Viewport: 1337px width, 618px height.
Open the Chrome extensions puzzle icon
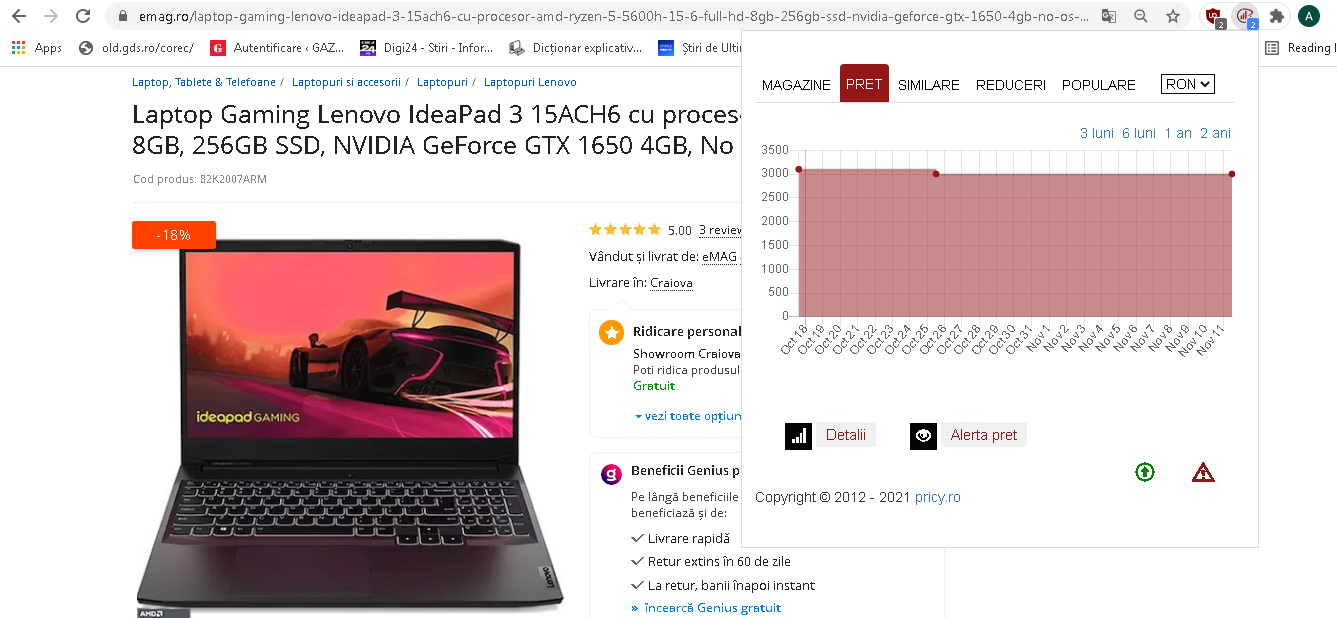(1277, 16)
